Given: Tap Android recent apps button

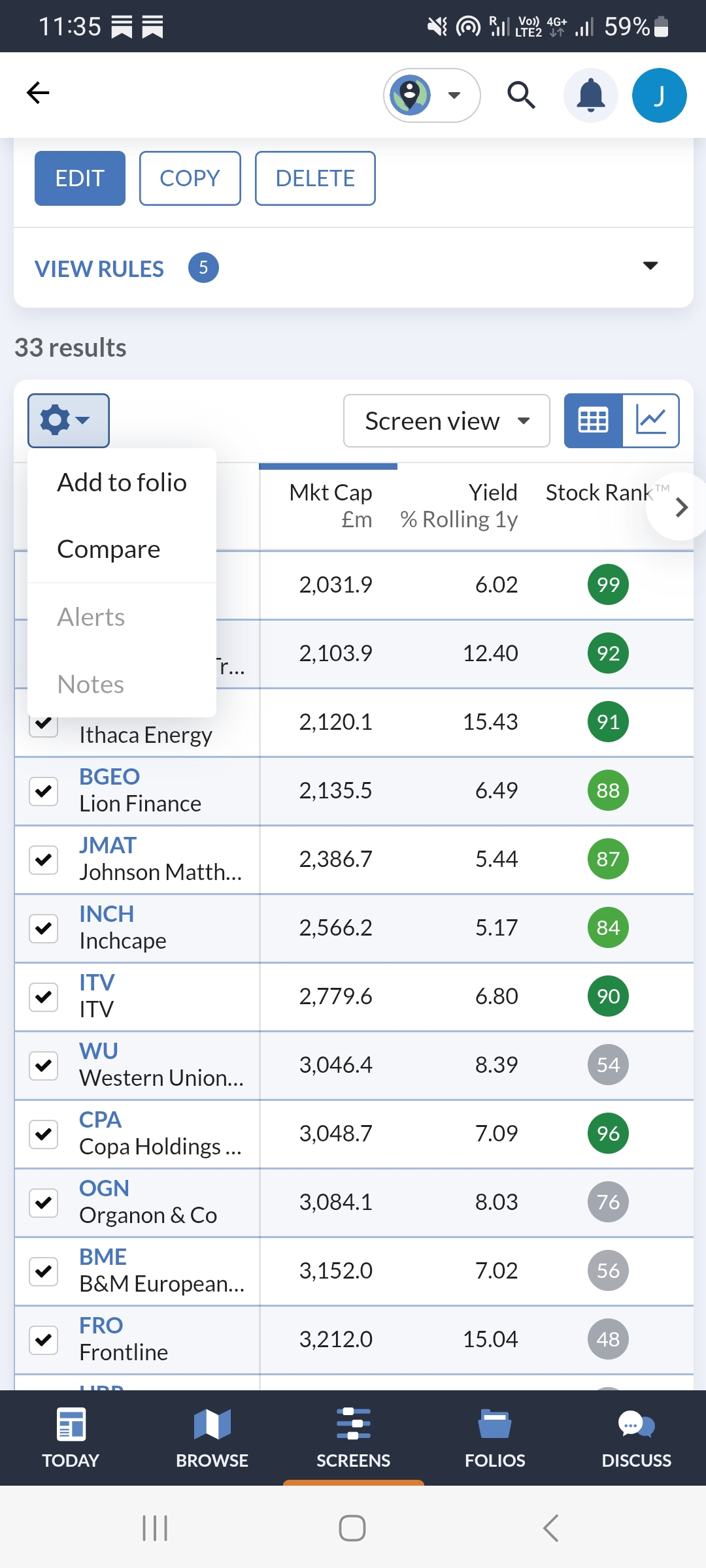Looking at the screenshot, I should tap(155, 1528).
